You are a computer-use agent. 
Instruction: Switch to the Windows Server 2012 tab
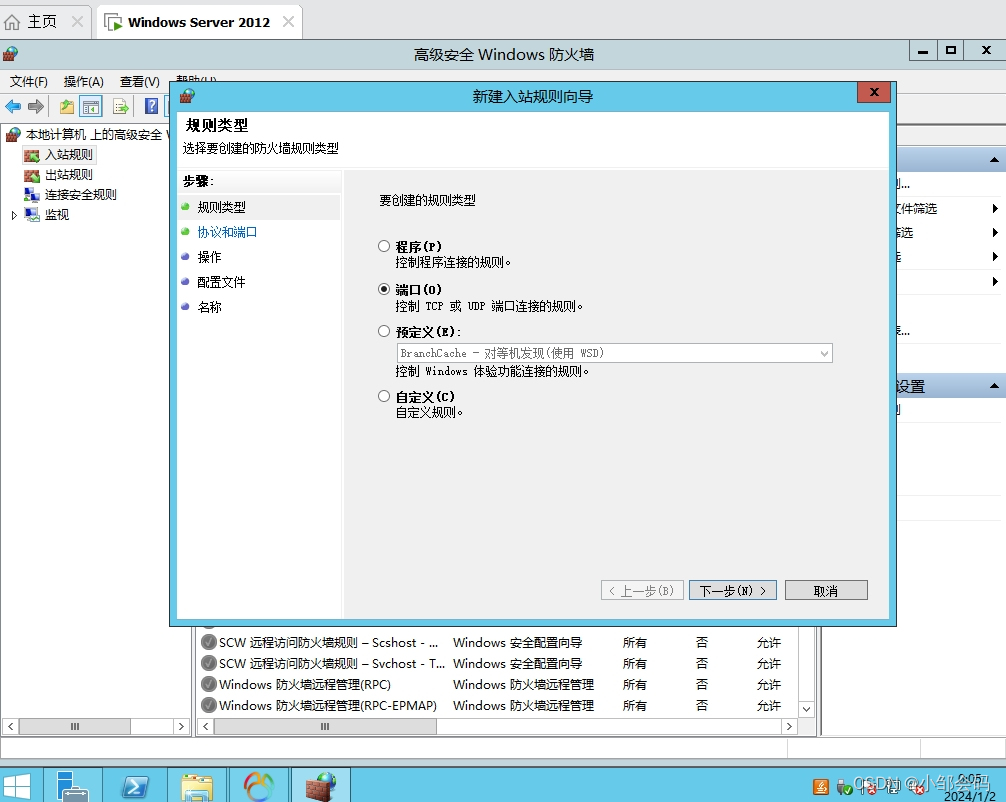click(199, 22)
